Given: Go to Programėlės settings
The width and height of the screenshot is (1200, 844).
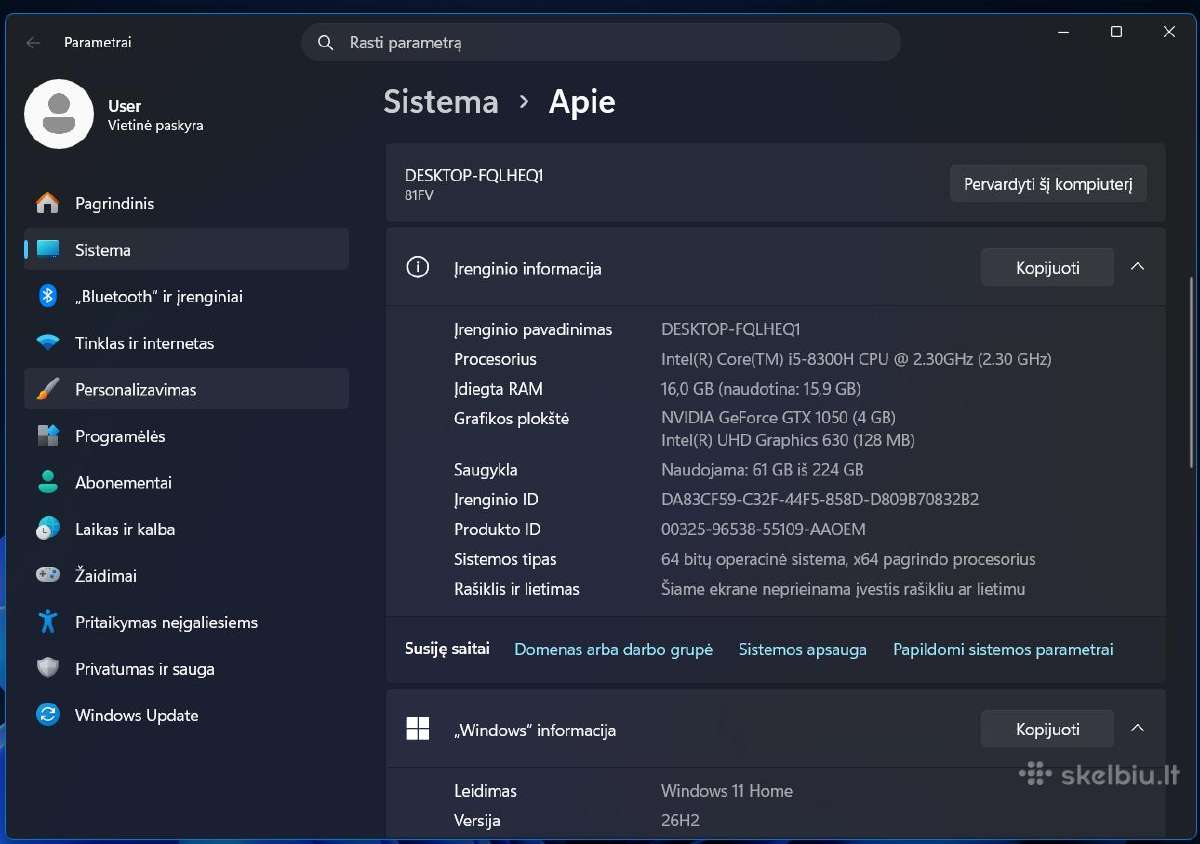Looking at the screenshot, I should [x=186, y=436].
